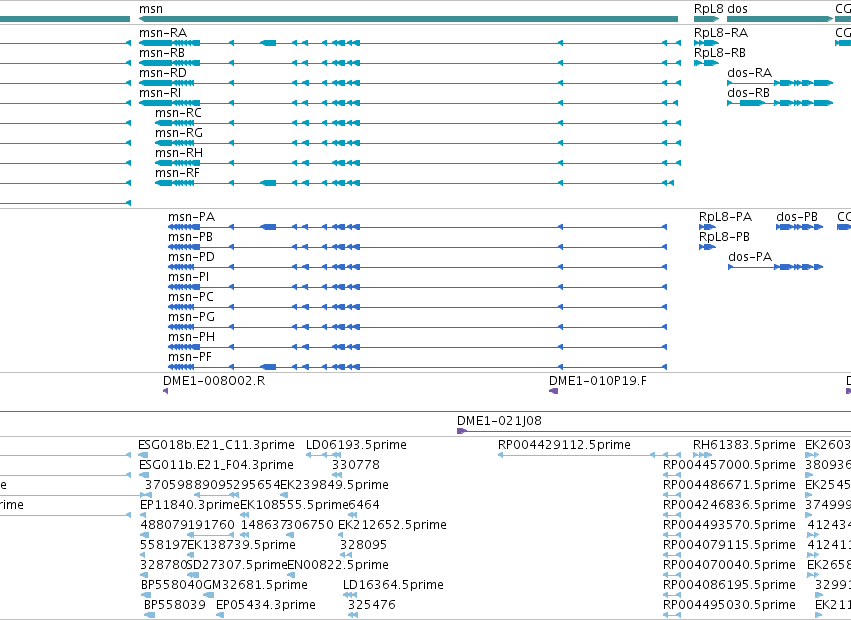The image size is (851, 620).
Task: Click the dos-PA protein label
Action: coord(750,257)
